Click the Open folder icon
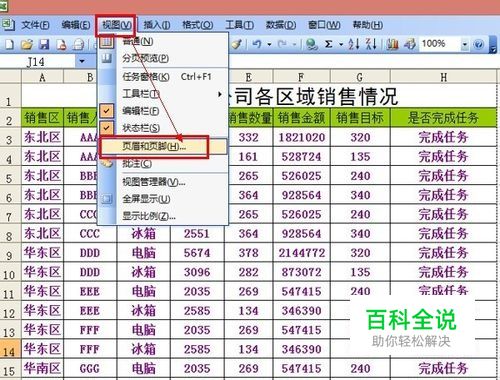The height and width of the screenshot is (380, 500). tap(27, 44)
